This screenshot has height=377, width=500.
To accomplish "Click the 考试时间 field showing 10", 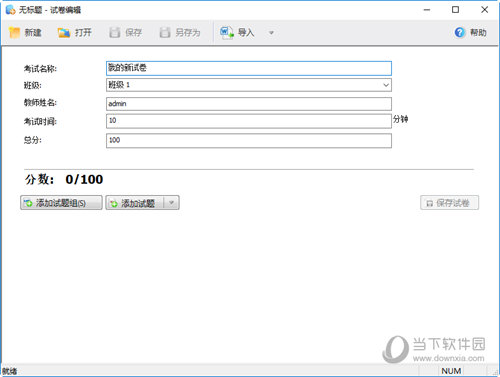I will pyautogui.click(x=249, y=121).
